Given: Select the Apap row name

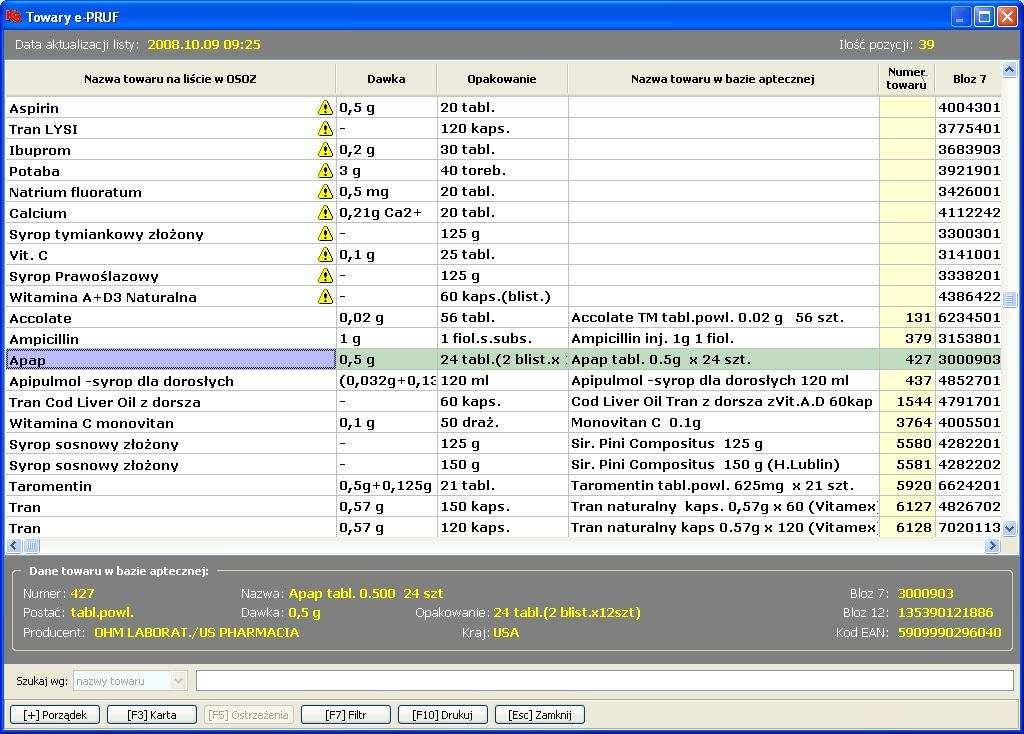Looking at the screenshot, I should point(27,360).
